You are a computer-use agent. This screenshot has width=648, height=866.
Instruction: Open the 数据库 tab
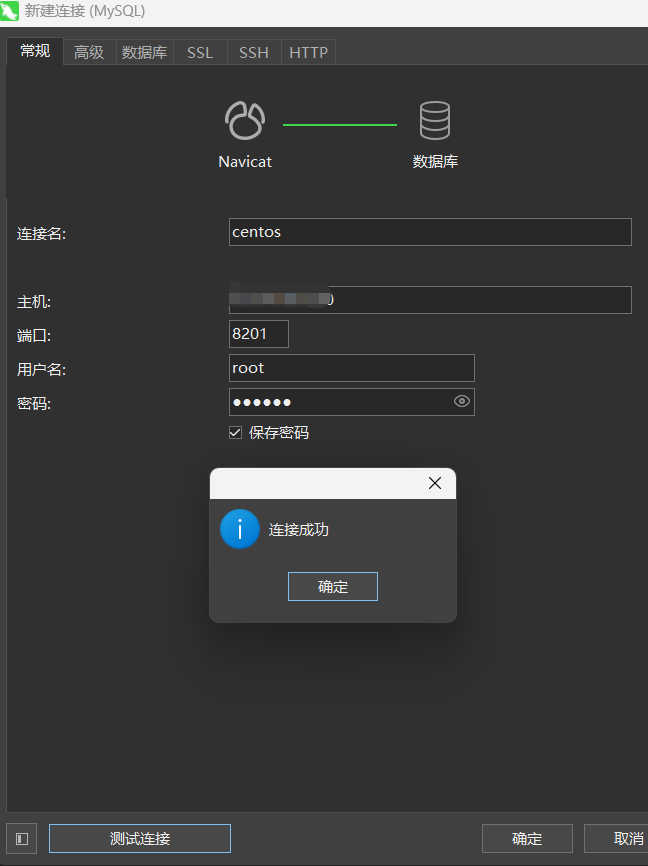click(x=145, y=52)
